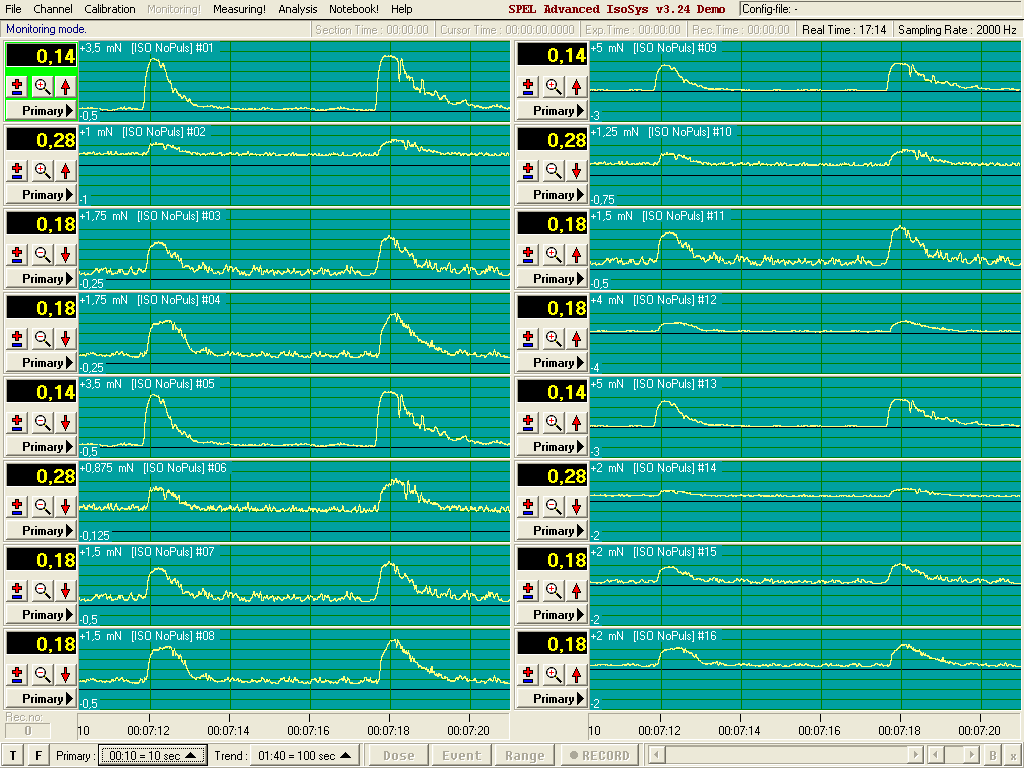The image size is (1024, 768).
Task: Zoom in with the magnifier on channel #01
Action: tap(42, 86)
